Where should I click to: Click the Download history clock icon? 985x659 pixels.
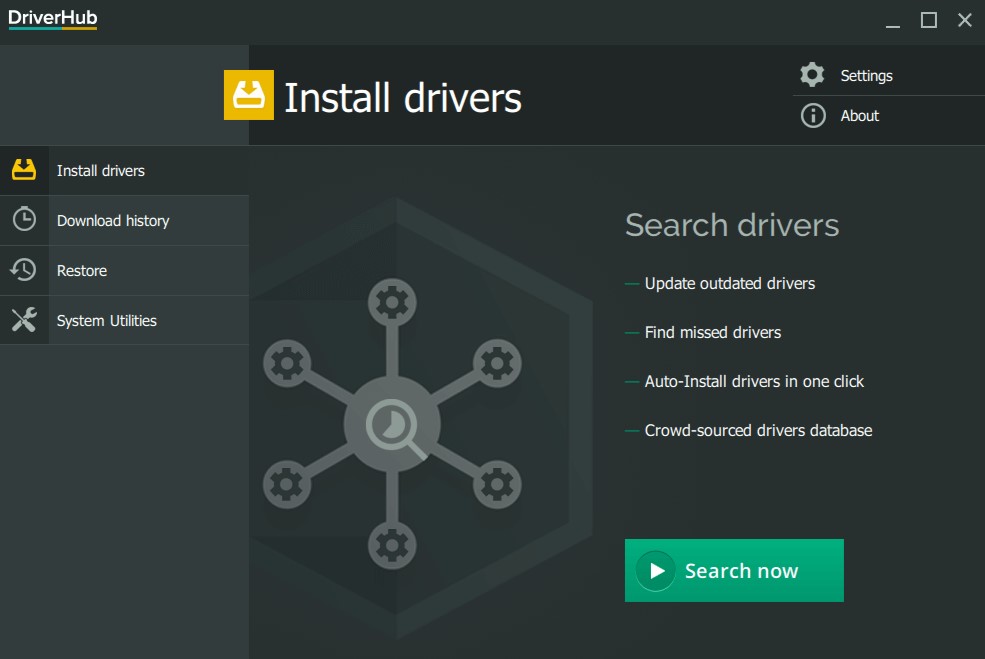pos(24,219)
